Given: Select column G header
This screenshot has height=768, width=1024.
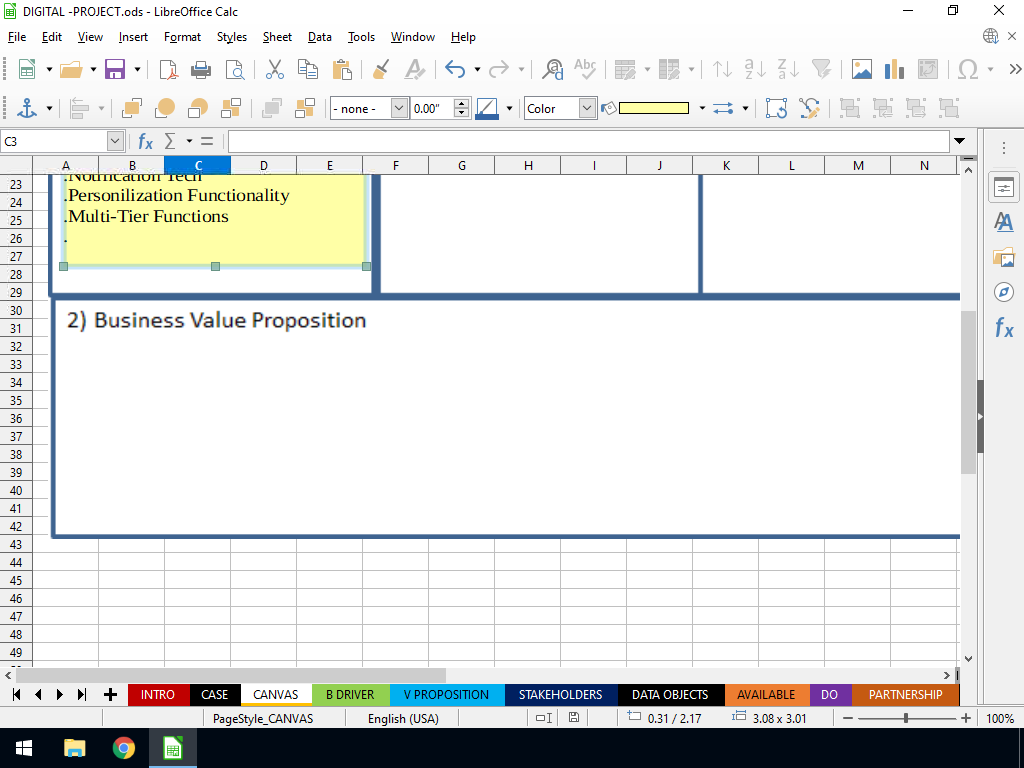Looking at the screenshot, I should [x=462, y=166].
